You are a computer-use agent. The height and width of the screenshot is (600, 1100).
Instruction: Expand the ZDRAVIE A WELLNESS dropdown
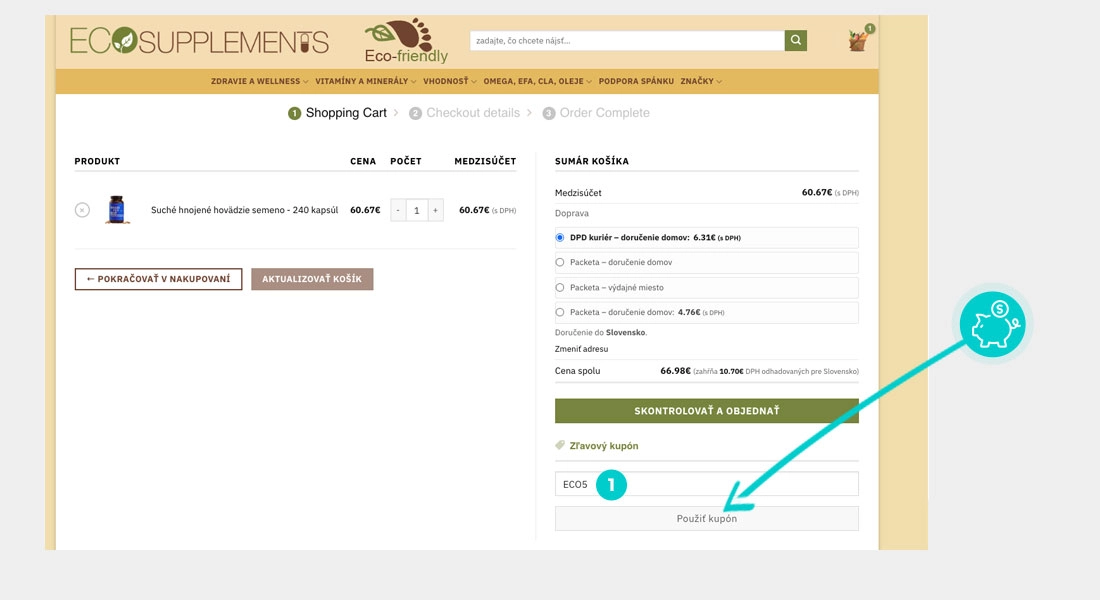pyautogui.click(x=255, y=81)
